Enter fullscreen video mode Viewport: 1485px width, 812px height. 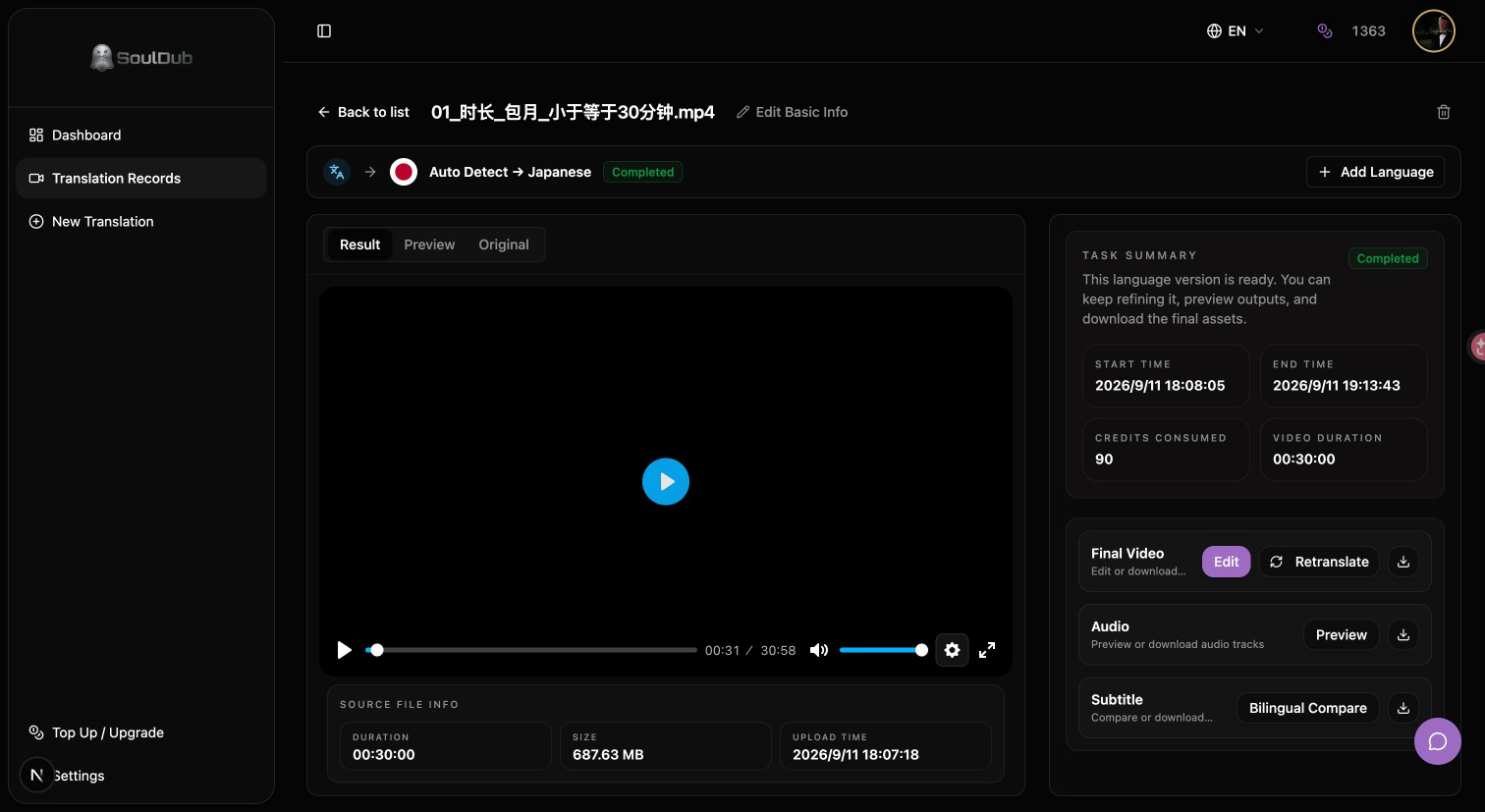[987, 650]
